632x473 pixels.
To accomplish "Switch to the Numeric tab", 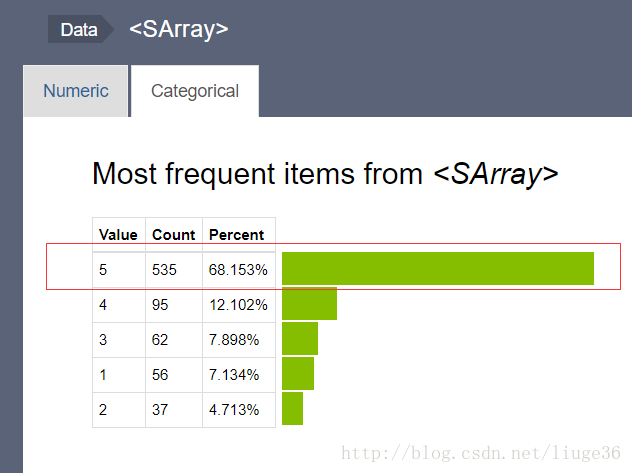I will tap(76, 91).
